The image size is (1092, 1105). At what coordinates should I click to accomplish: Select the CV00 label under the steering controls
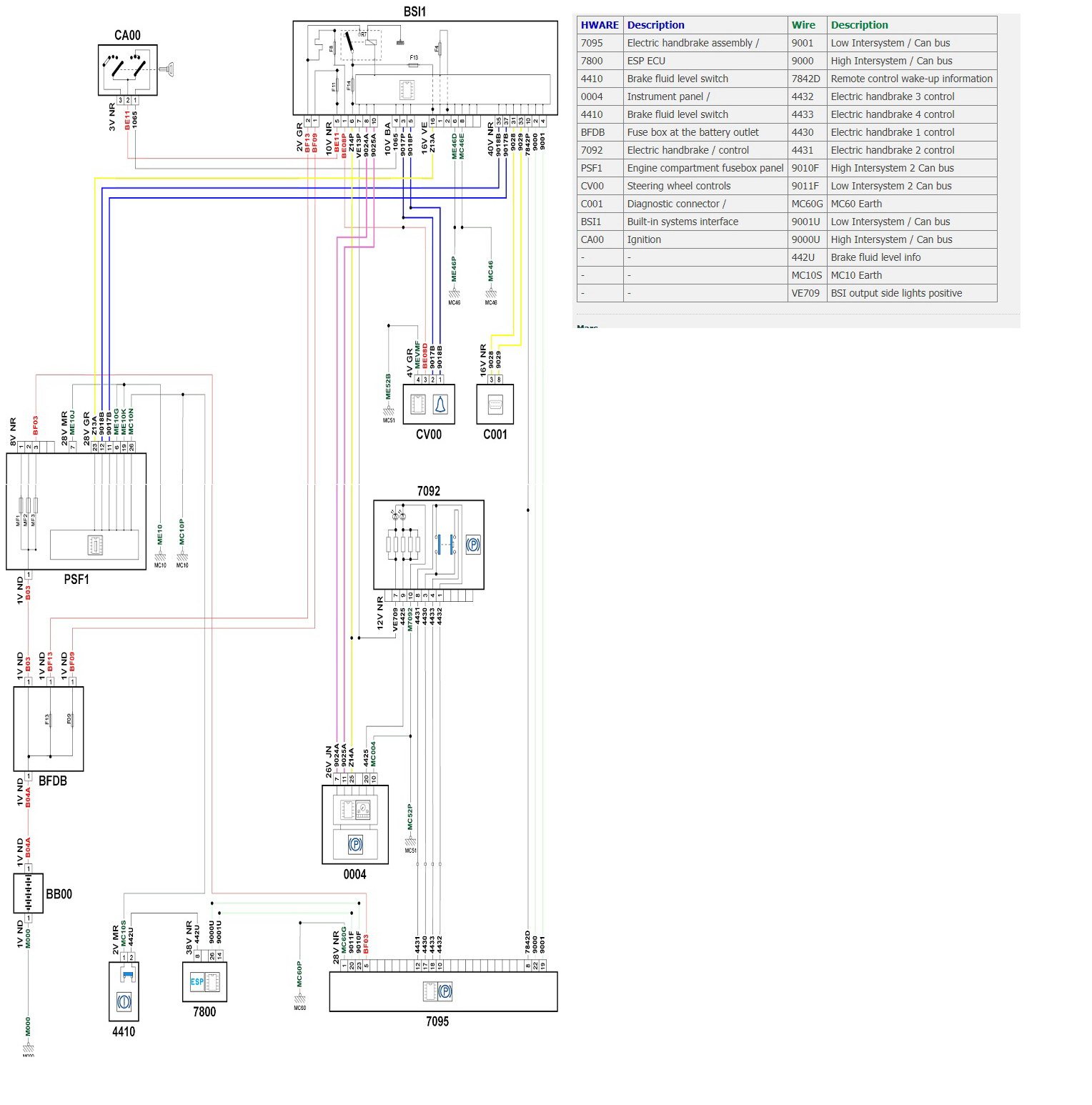[x=429, y=434]
